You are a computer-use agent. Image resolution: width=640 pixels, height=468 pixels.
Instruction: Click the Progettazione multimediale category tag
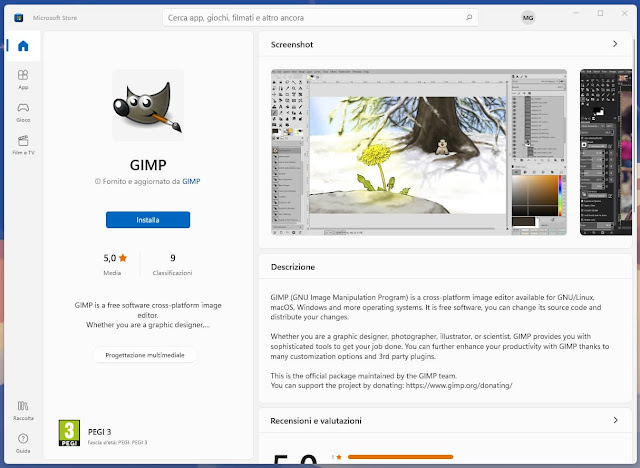coord(145,355)
